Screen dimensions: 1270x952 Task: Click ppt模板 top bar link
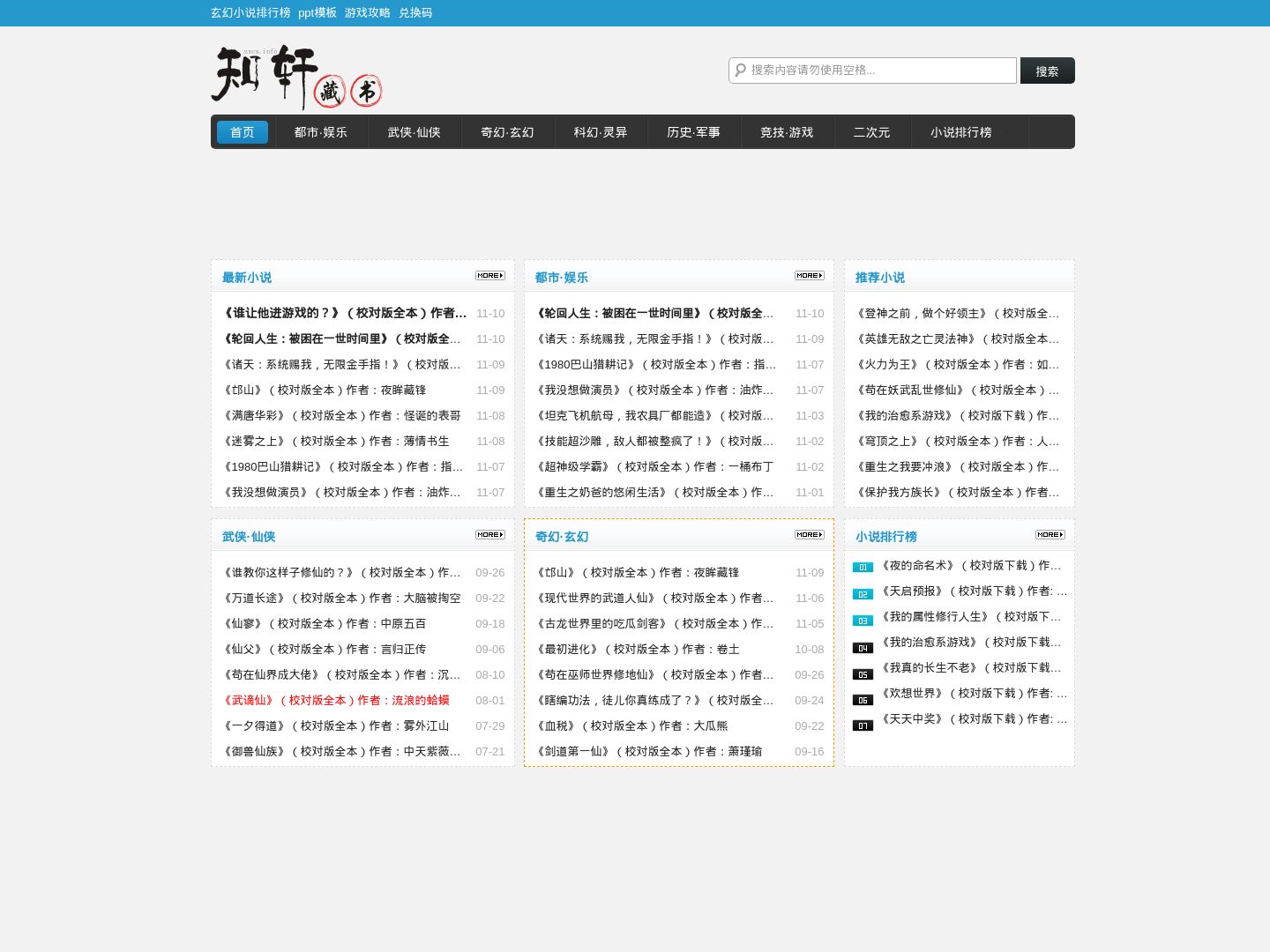[x=317, y=12]
